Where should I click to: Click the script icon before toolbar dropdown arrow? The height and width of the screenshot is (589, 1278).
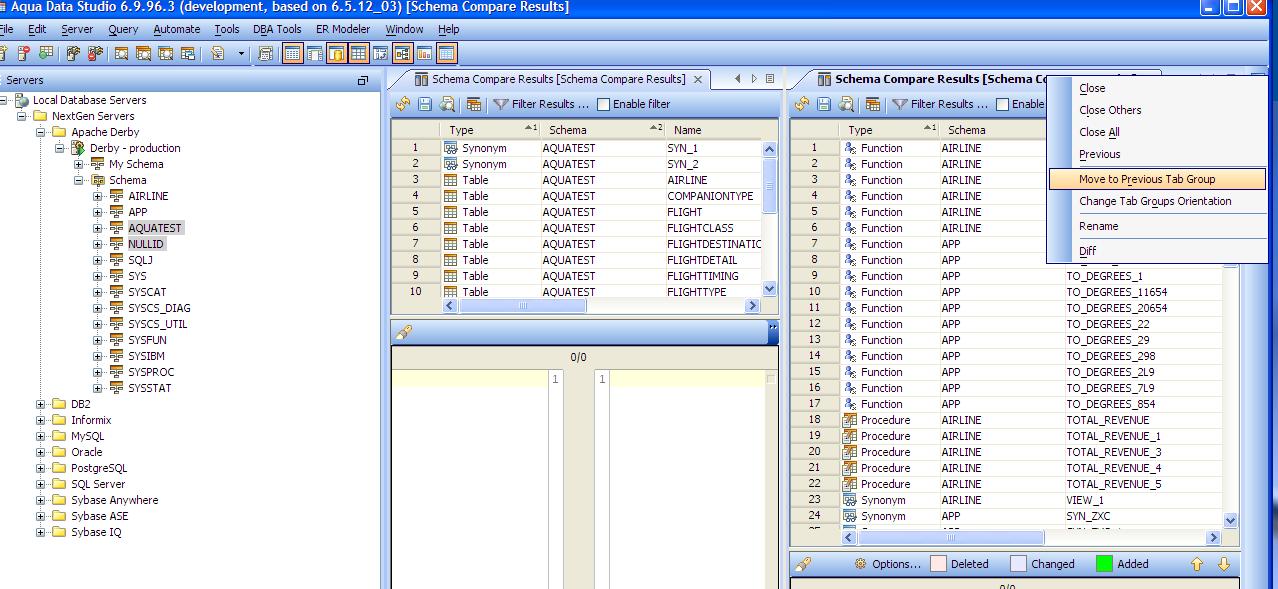216,53
